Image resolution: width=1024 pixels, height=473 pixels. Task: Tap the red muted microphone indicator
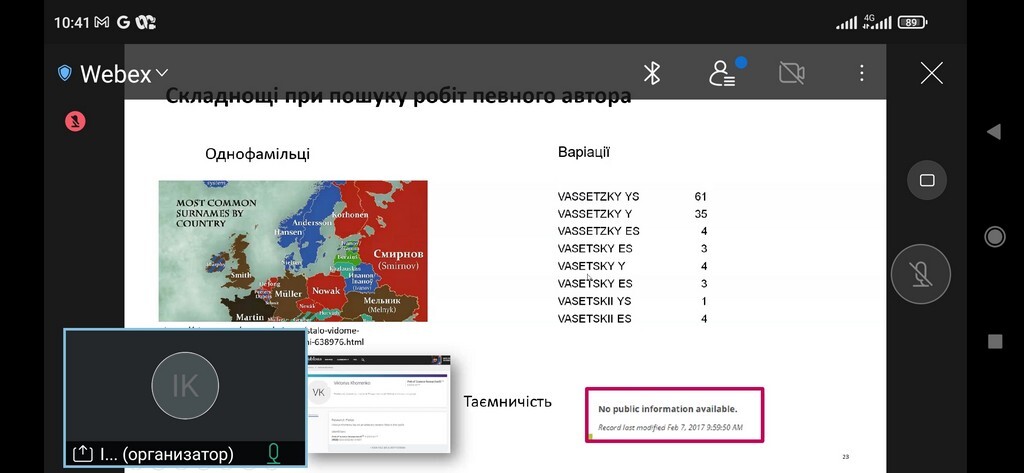click(x=75, y=121)
